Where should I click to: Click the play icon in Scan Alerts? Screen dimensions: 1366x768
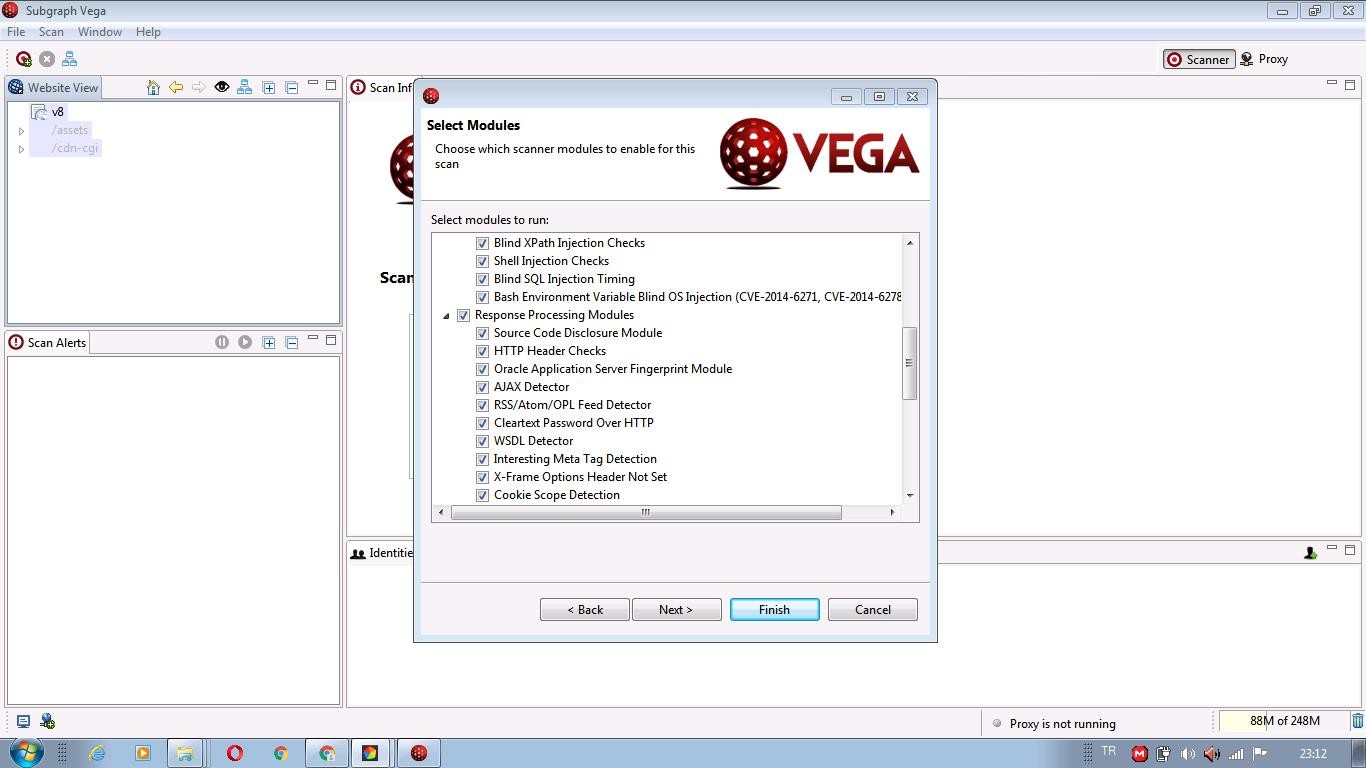click(x=245, y=342)
